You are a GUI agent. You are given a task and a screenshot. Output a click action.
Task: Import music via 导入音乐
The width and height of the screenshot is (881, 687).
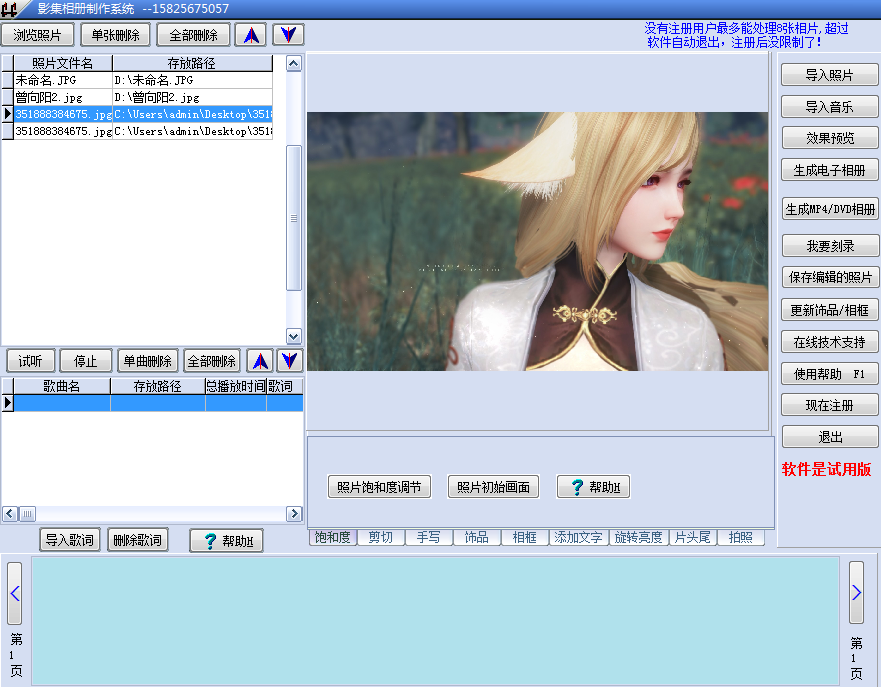coord(829,107)
